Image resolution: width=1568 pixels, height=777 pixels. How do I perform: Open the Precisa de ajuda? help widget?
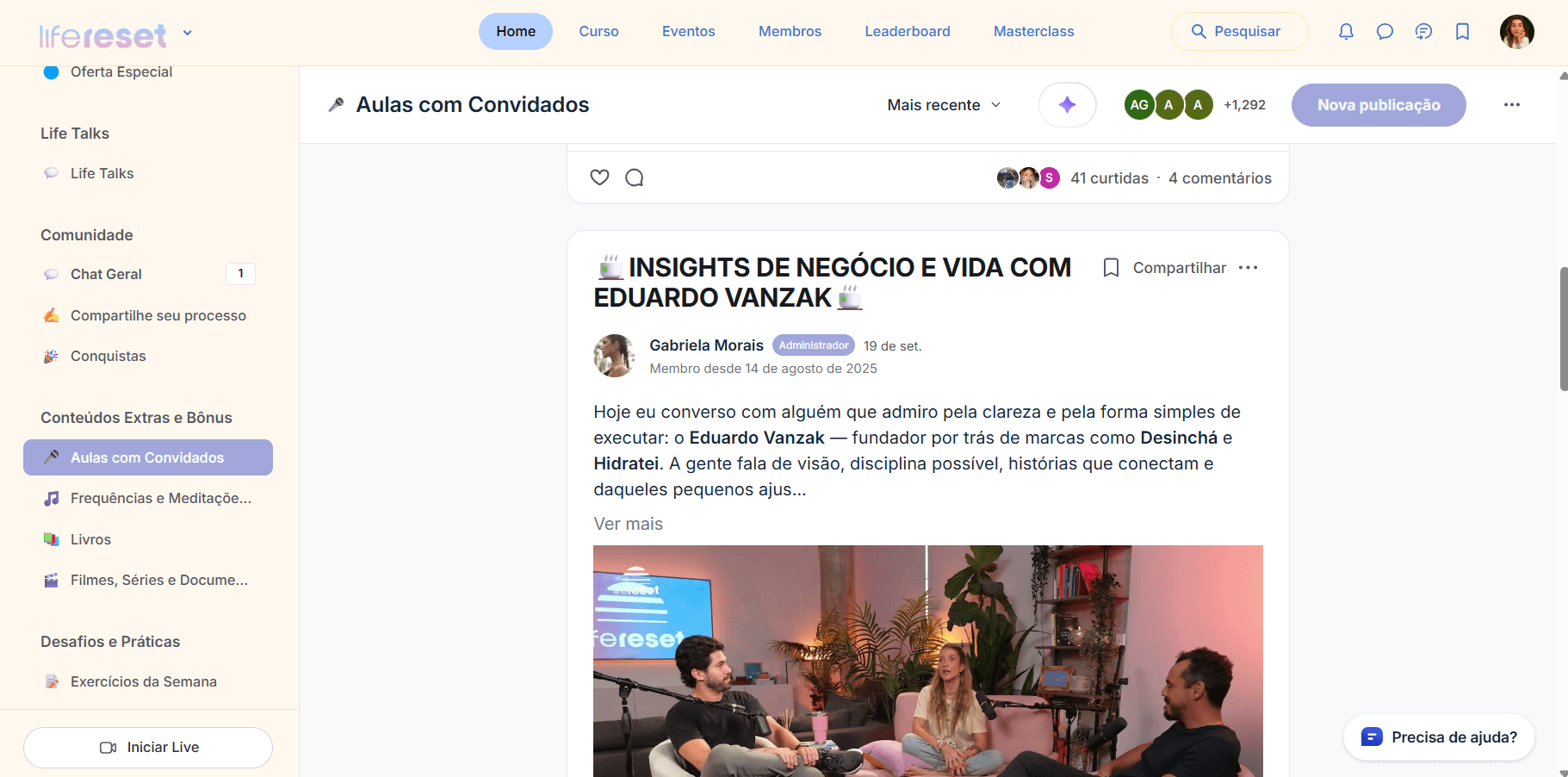pyautogui.click(x=1439, y=737)
